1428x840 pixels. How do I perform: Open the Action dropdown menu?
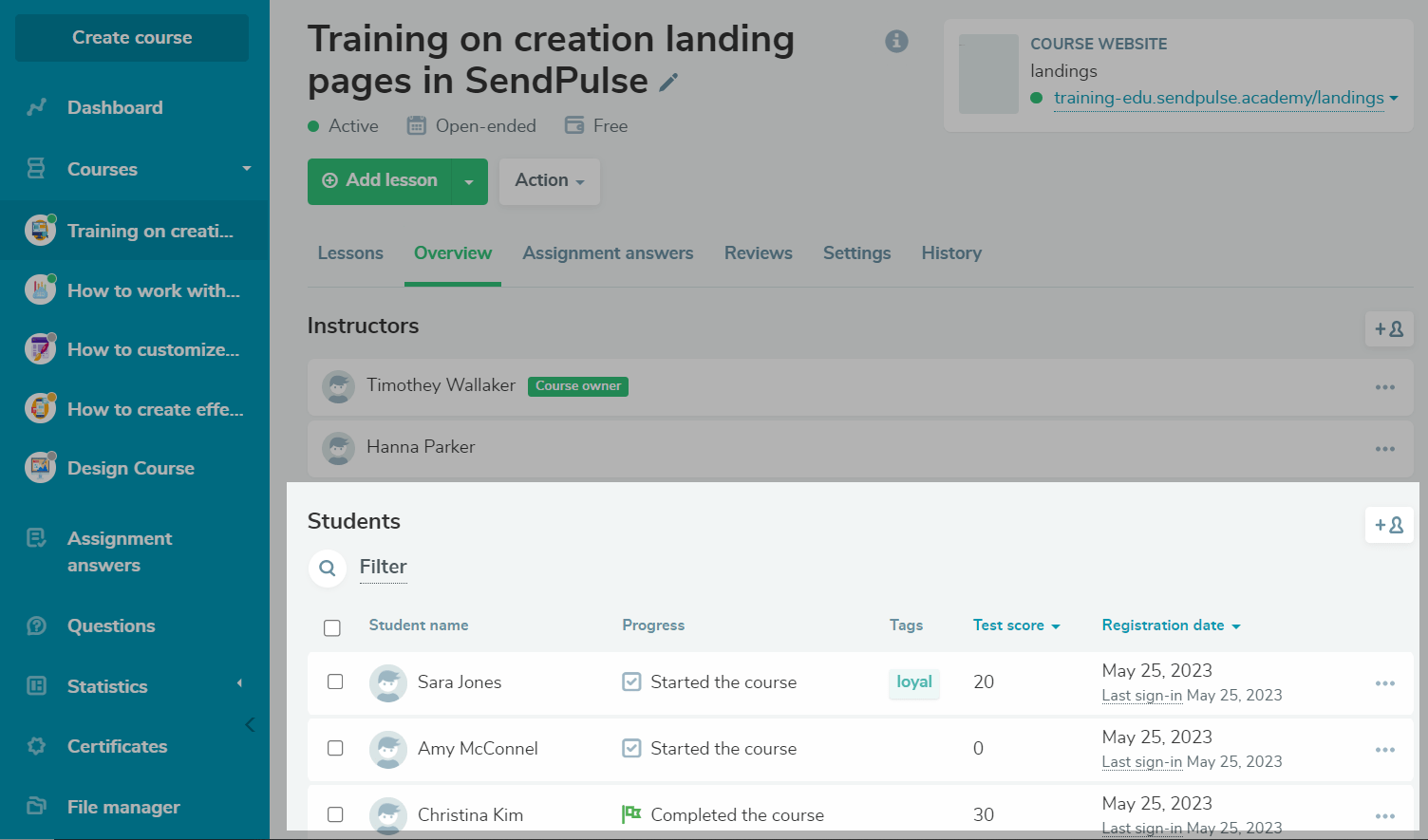[549, 181]
